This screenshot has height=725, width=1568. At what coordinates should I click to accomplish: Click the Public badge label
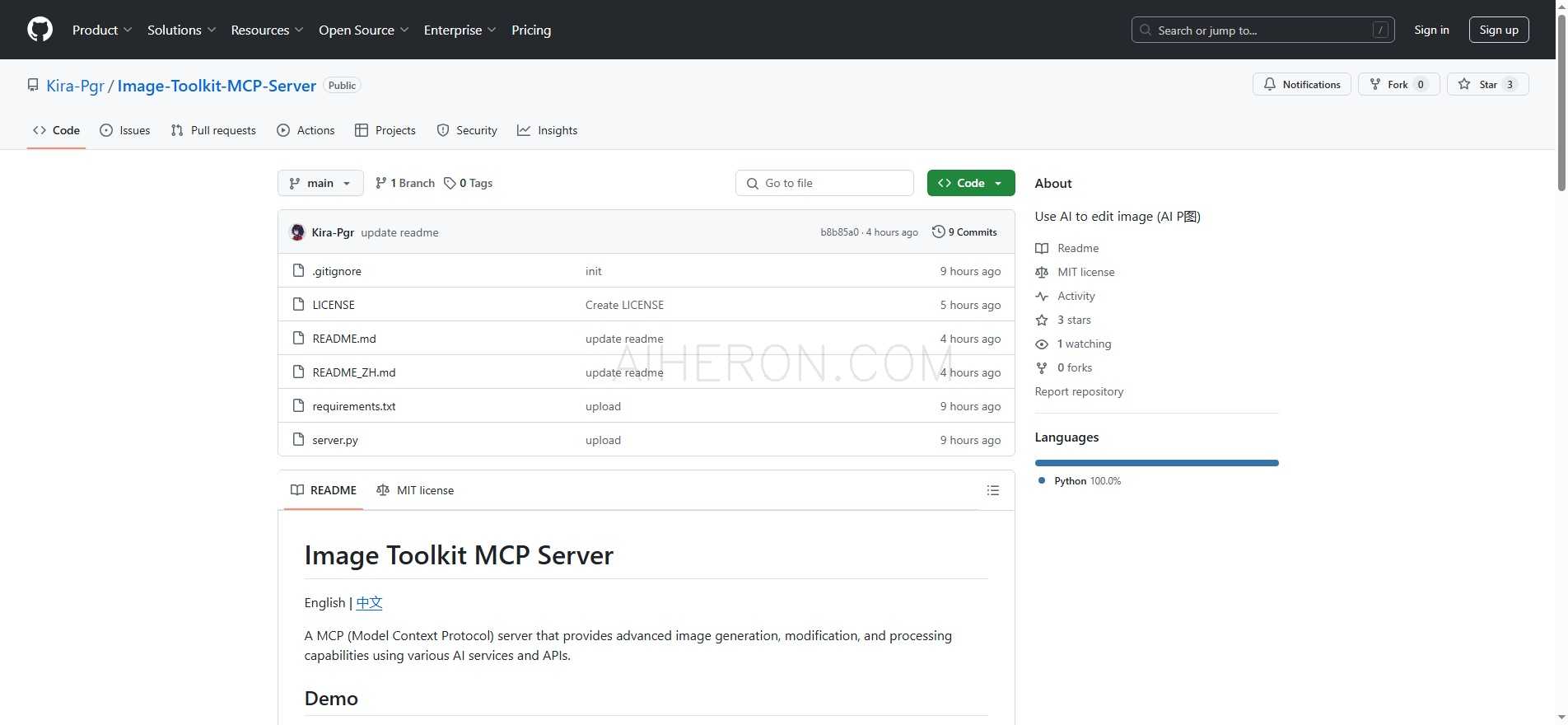tap(342, 86)
